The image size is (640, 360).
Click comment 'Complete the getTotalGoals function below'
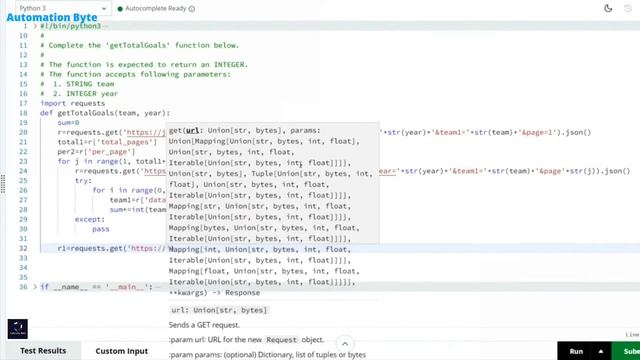point(140,45)
